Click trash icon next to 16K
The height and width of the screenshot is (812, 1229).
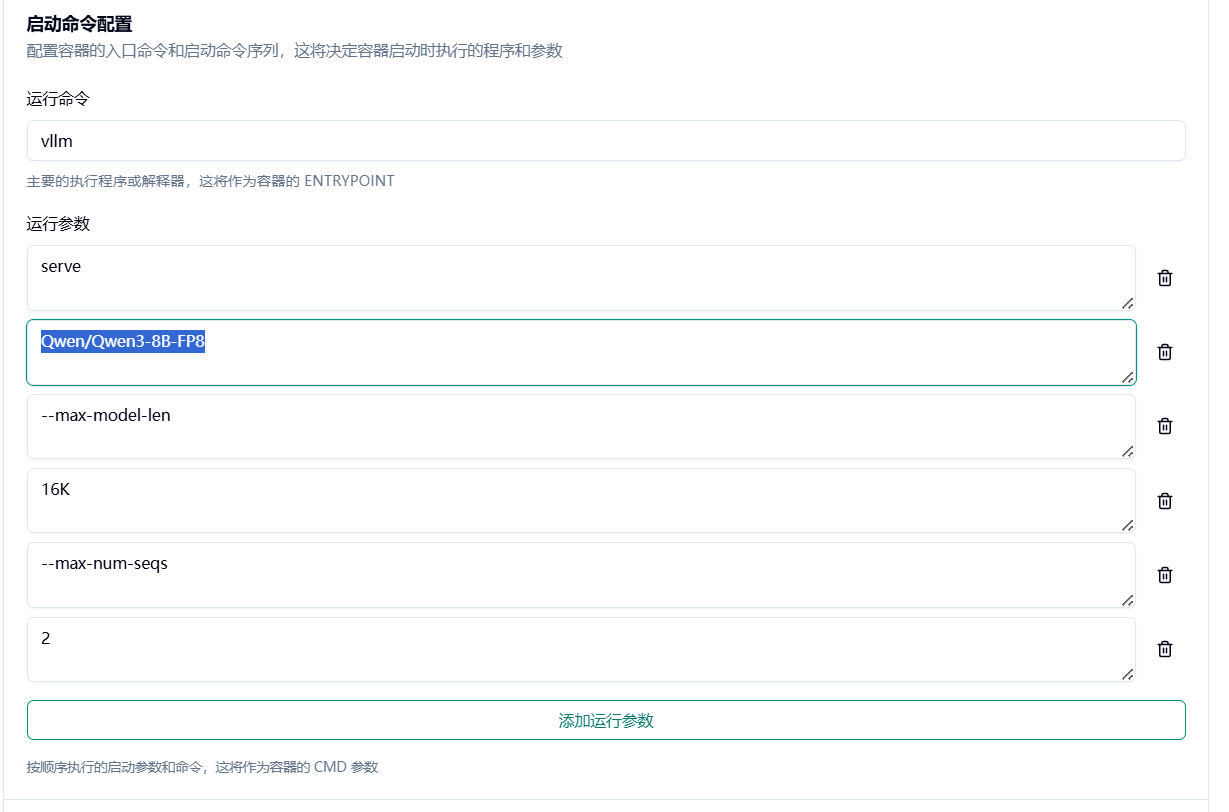point(1164,501)
